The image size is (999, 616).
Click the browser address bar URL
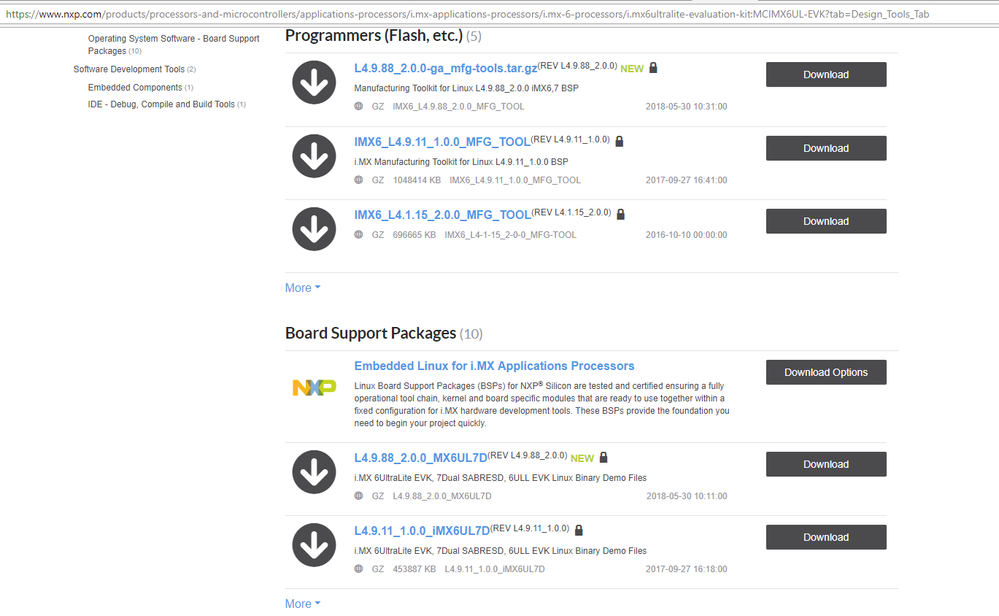[467, 13]
